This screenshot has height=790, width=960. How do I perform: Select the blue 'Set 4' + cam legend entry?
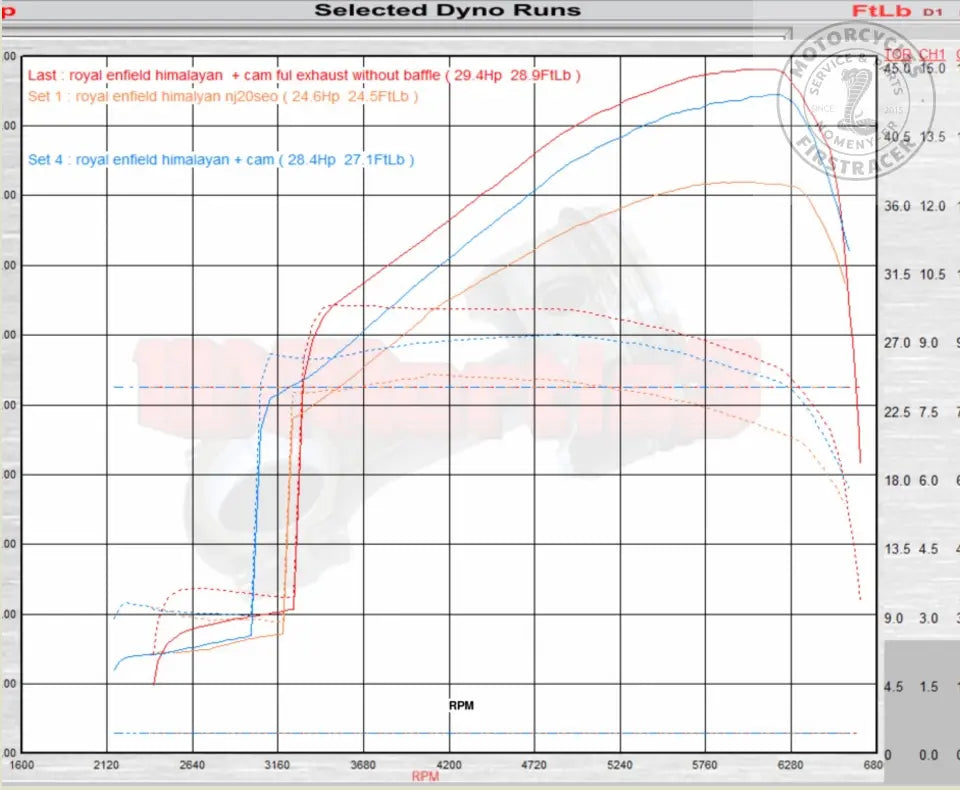221,159
